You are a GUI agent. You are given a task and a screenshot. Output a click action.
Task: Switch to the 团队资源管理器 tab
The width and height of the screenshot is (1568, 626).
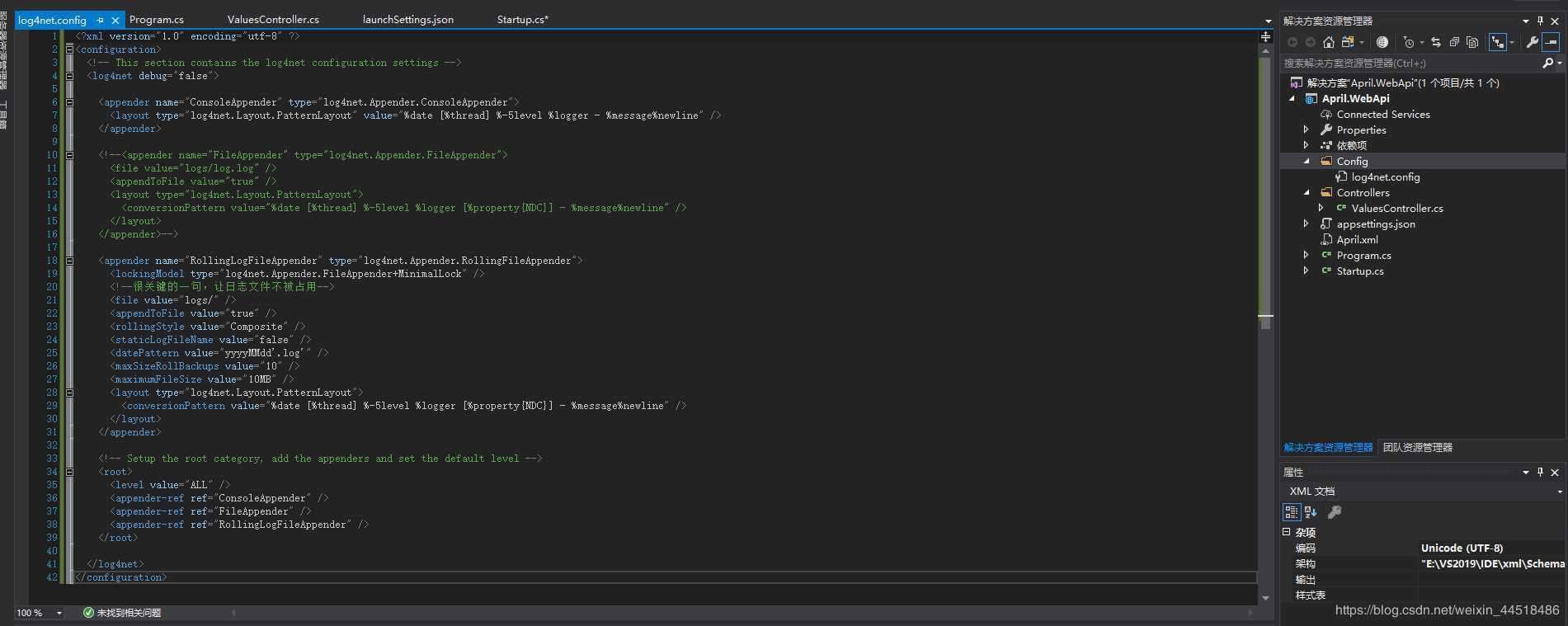coord(1418,448)
